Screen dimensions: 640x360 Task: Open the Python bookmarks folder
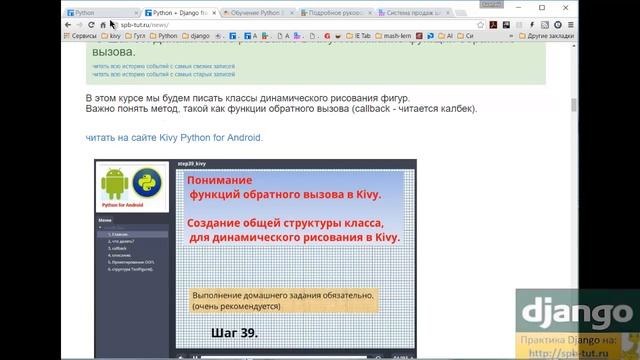click(164, 36)
